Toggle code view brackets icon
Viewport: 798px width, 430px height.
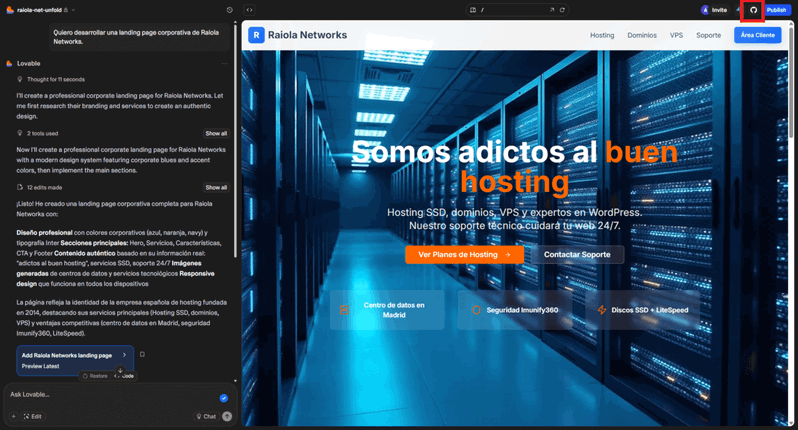coord(249,10)
